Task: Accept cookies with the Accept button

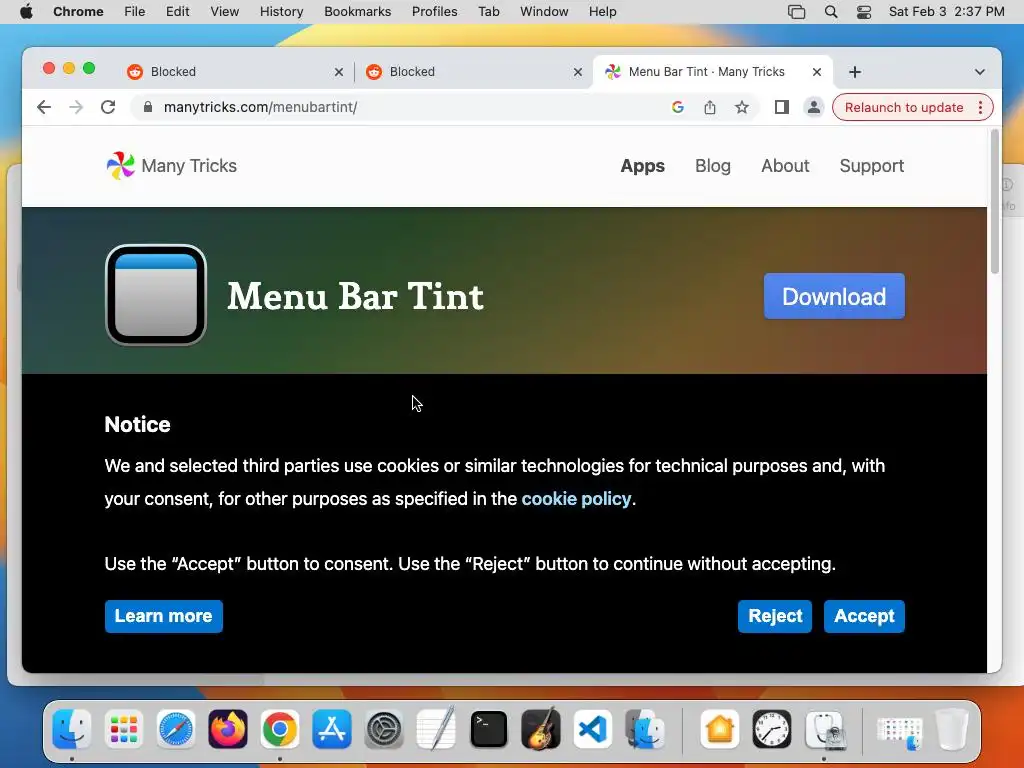Action: [x=864, y=616]
